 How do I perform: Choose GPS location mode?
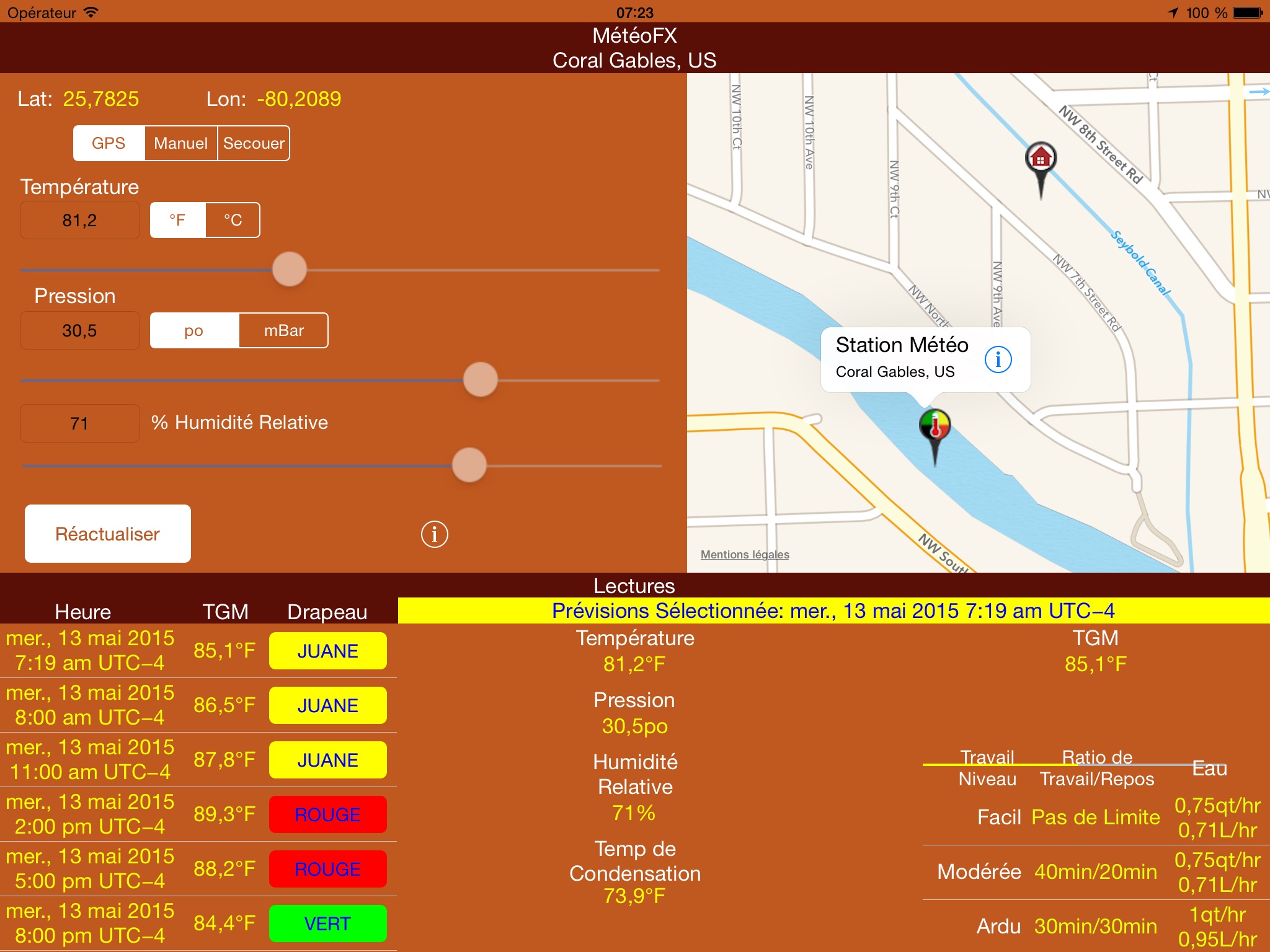[109, 143]
